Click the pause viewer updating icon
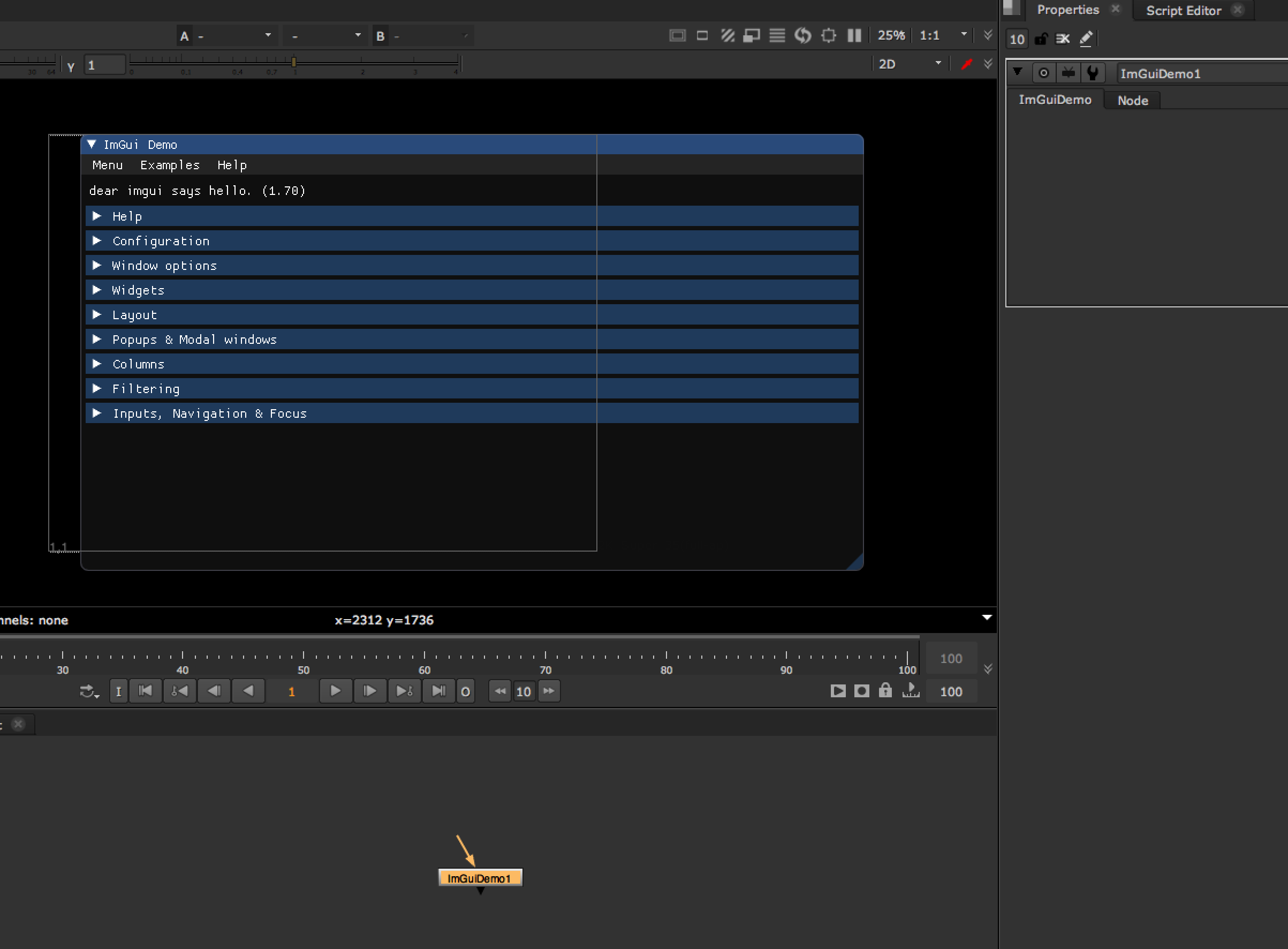1288x949 pixels. point(854,36)
